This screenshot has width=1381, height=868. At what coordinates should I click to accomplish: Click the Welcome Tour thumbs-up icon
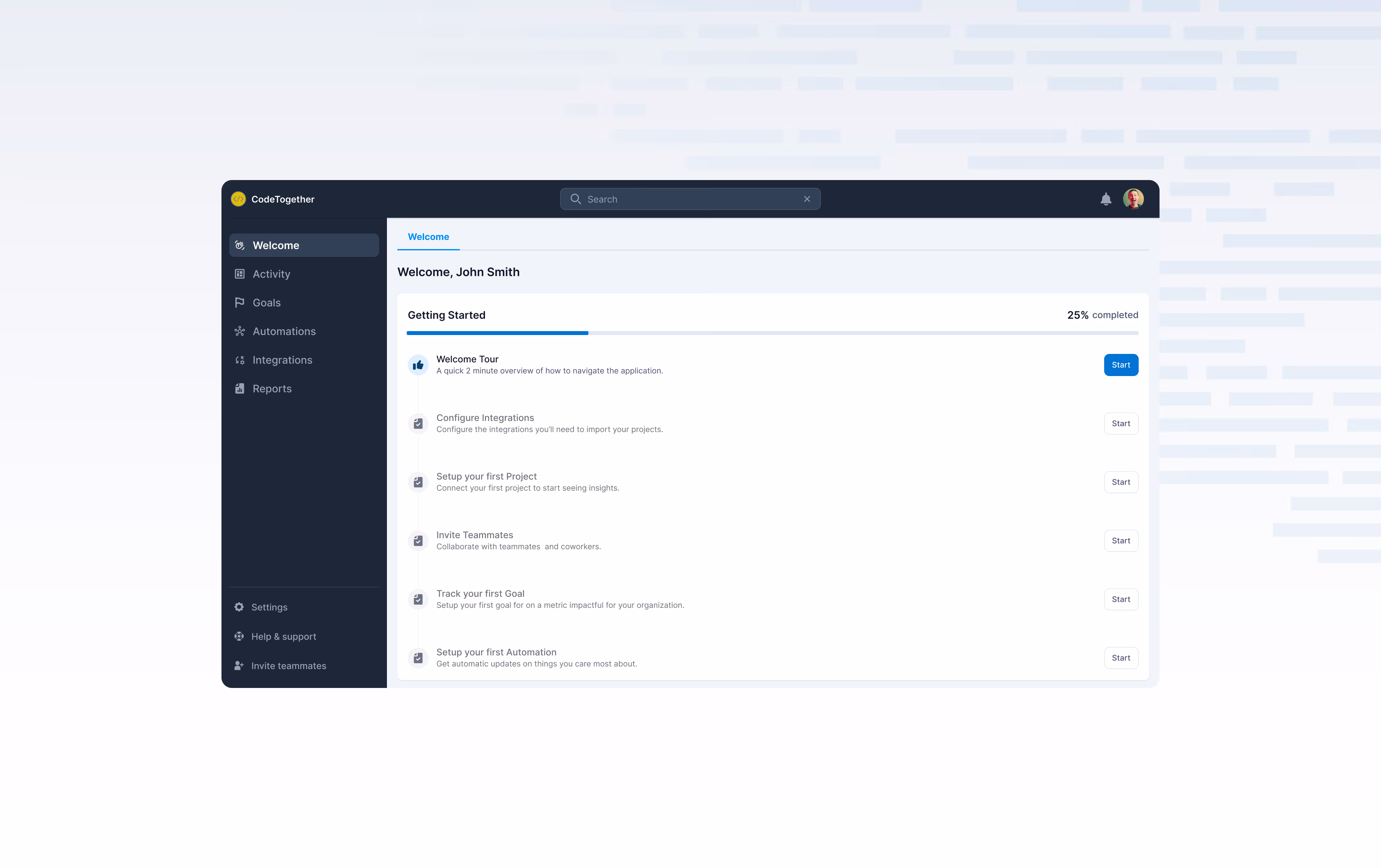[x=418, y=365]
